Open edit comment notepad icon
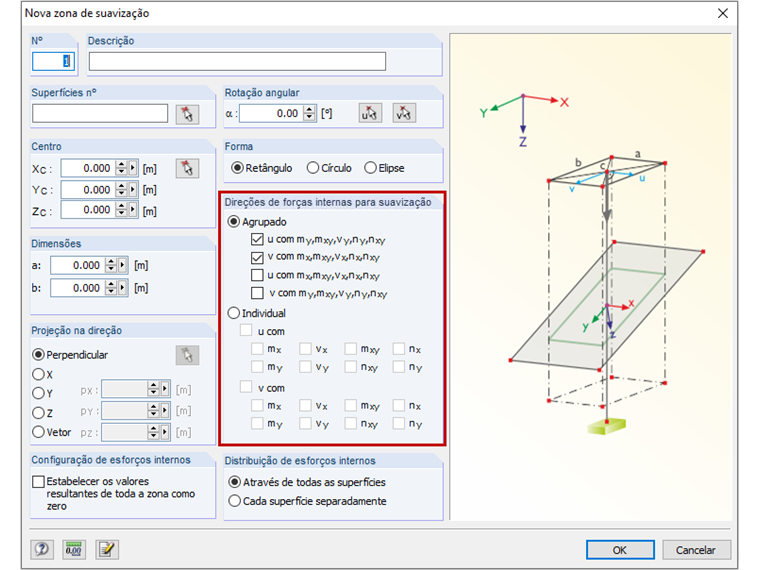Screen dimensions: 760x570 (x=107, y=549)
